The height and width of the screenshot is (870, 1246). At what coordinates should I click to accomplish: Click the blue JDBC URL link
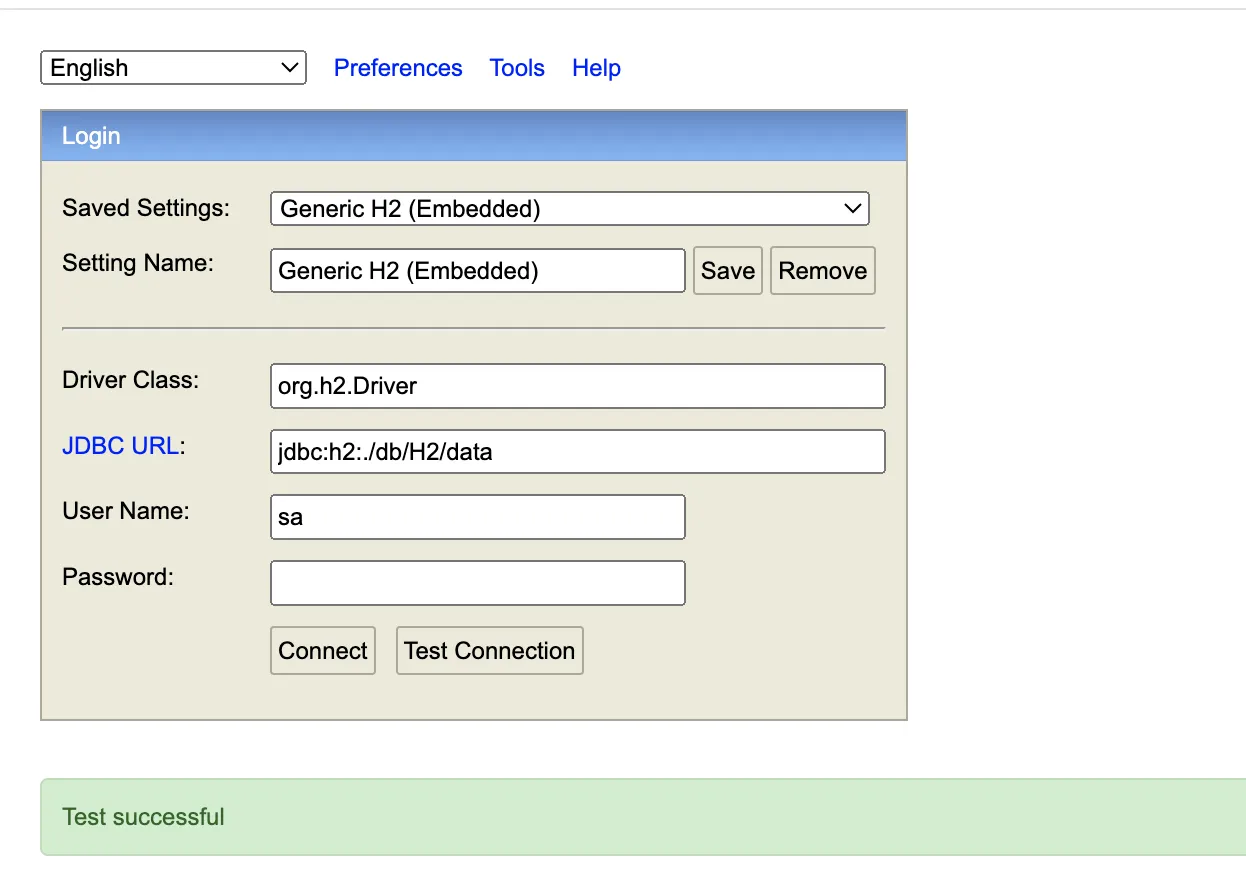[121, 446]
